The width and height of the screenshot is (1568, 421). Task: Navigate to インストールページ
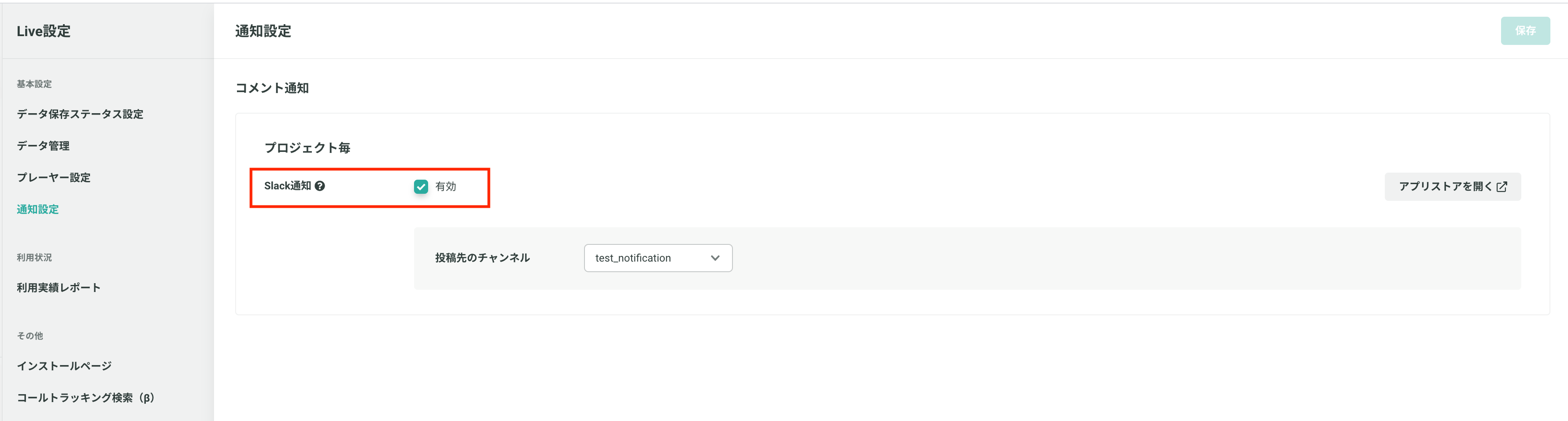pos(64,366)
